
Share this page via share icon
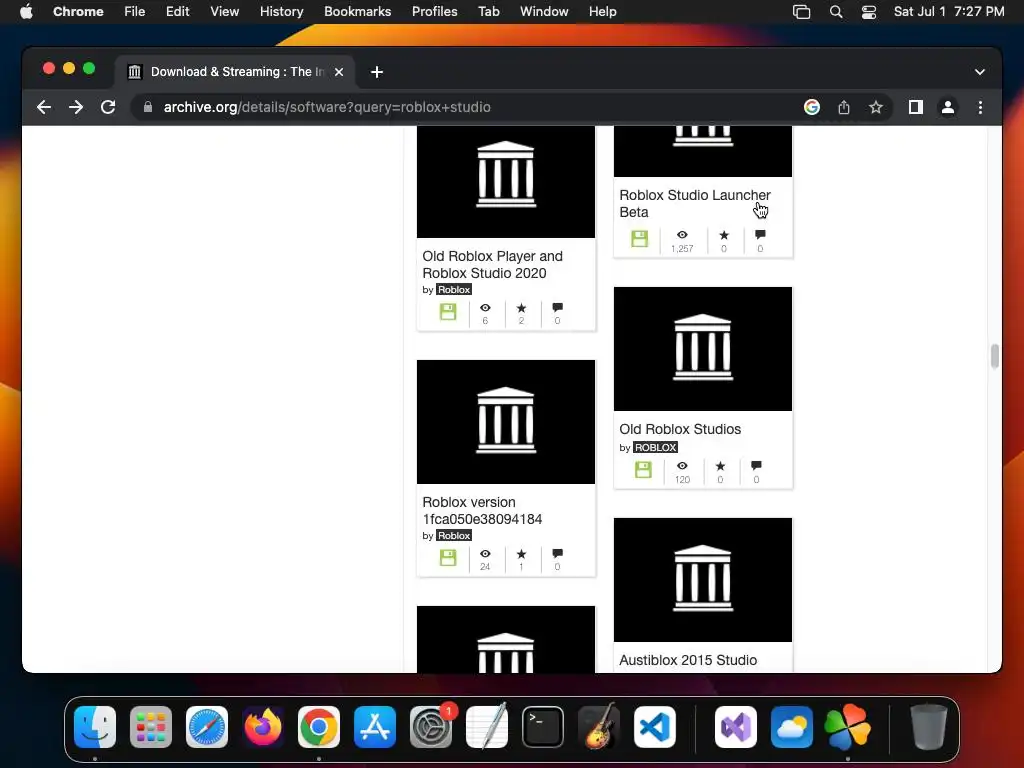coord(844,107)
